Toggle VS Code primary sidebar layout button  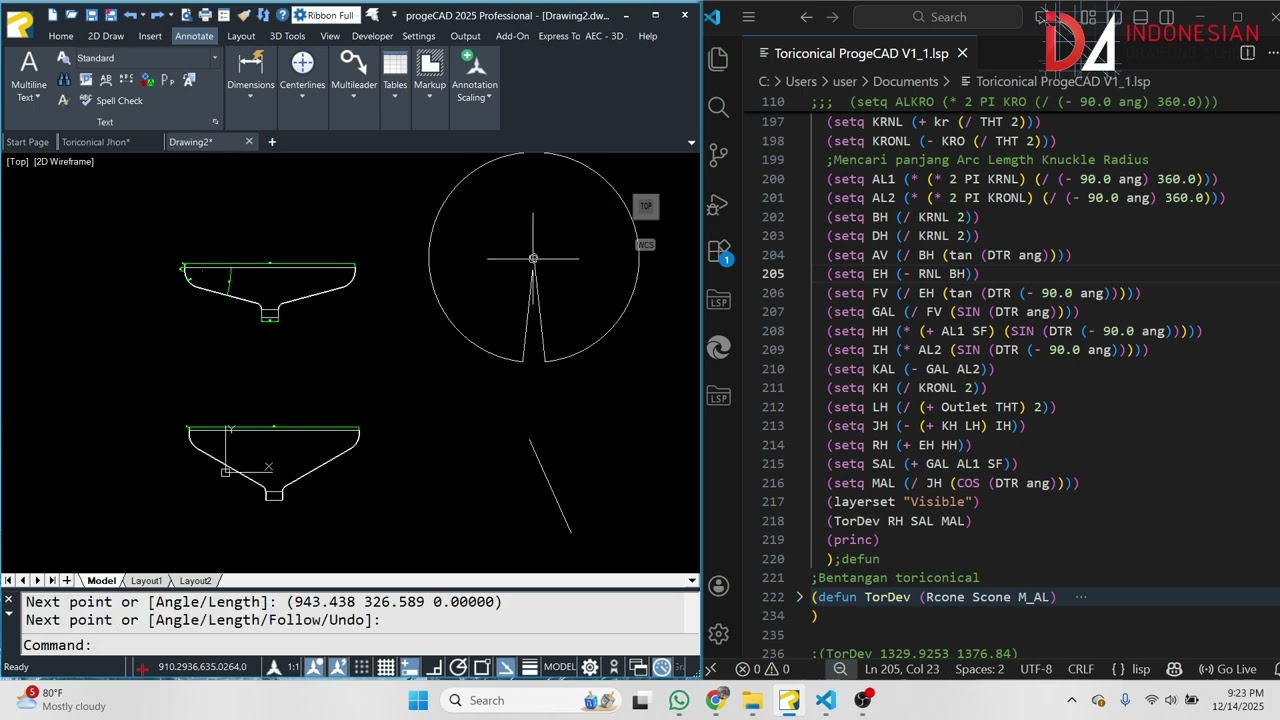tap(1114, 17)
